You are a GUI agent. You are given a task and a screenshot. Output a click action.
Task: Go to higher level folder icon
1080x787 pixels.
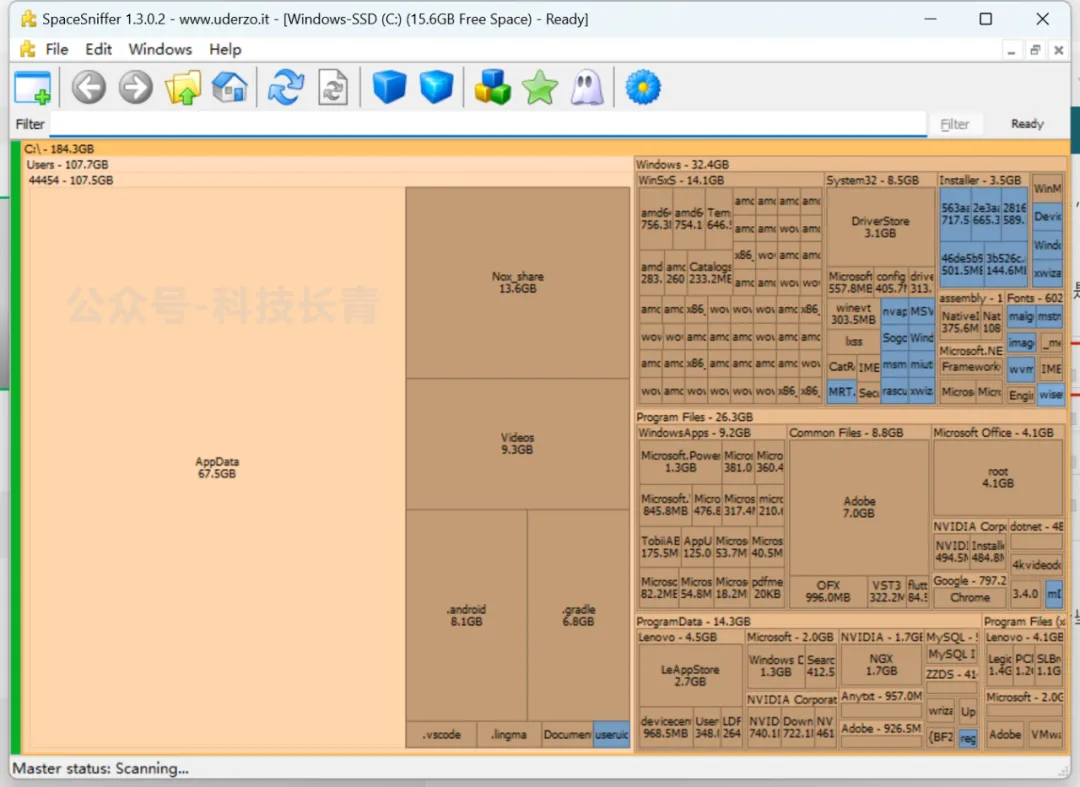coord(183,88)
